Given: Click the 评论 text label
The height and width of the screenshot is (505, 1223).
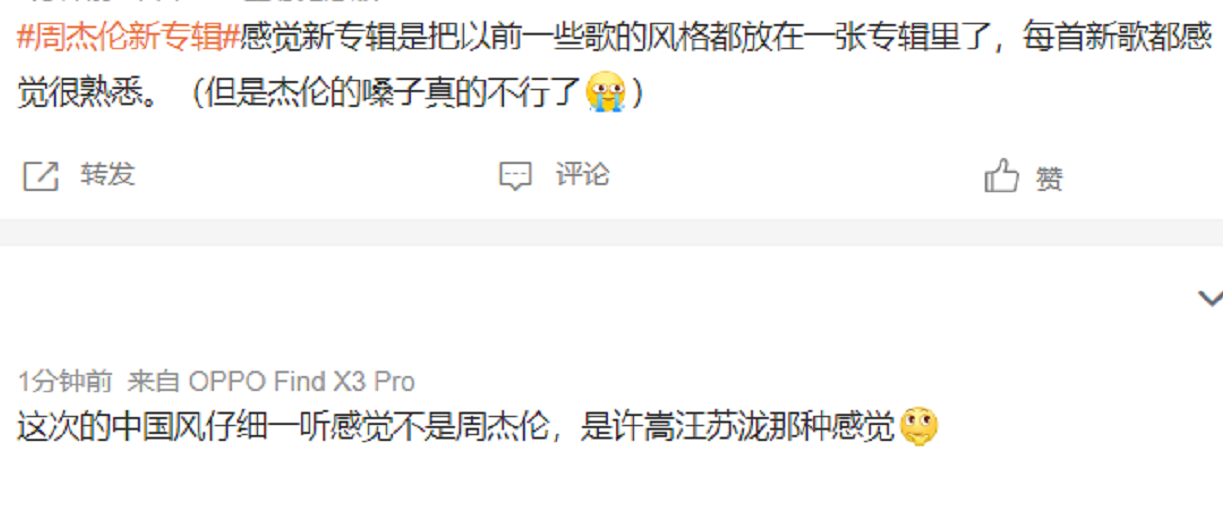Looking at the screenshot, I should click(x=583, y=175).
